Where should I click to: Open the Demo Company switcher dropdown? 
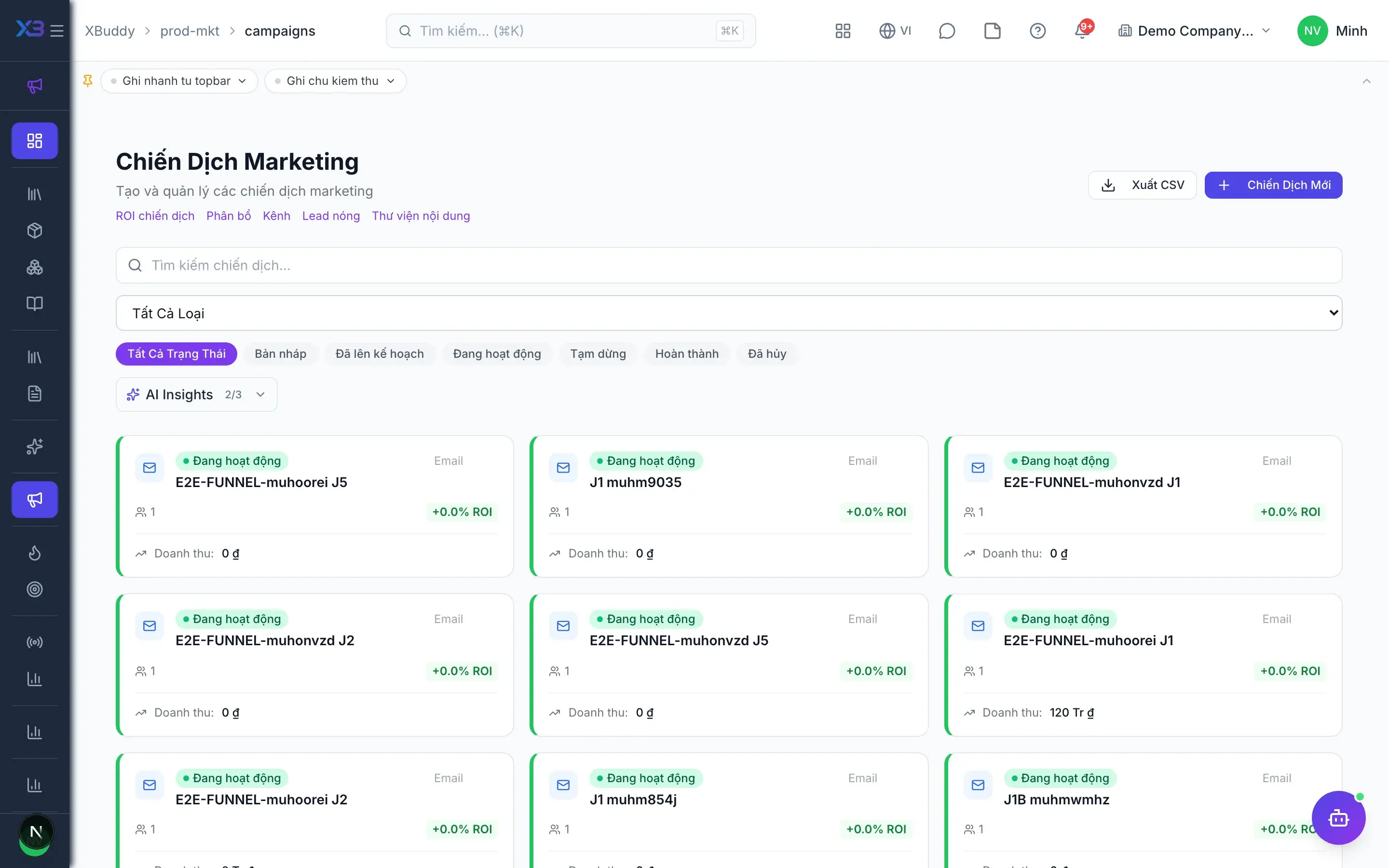tap(1194, 31)
